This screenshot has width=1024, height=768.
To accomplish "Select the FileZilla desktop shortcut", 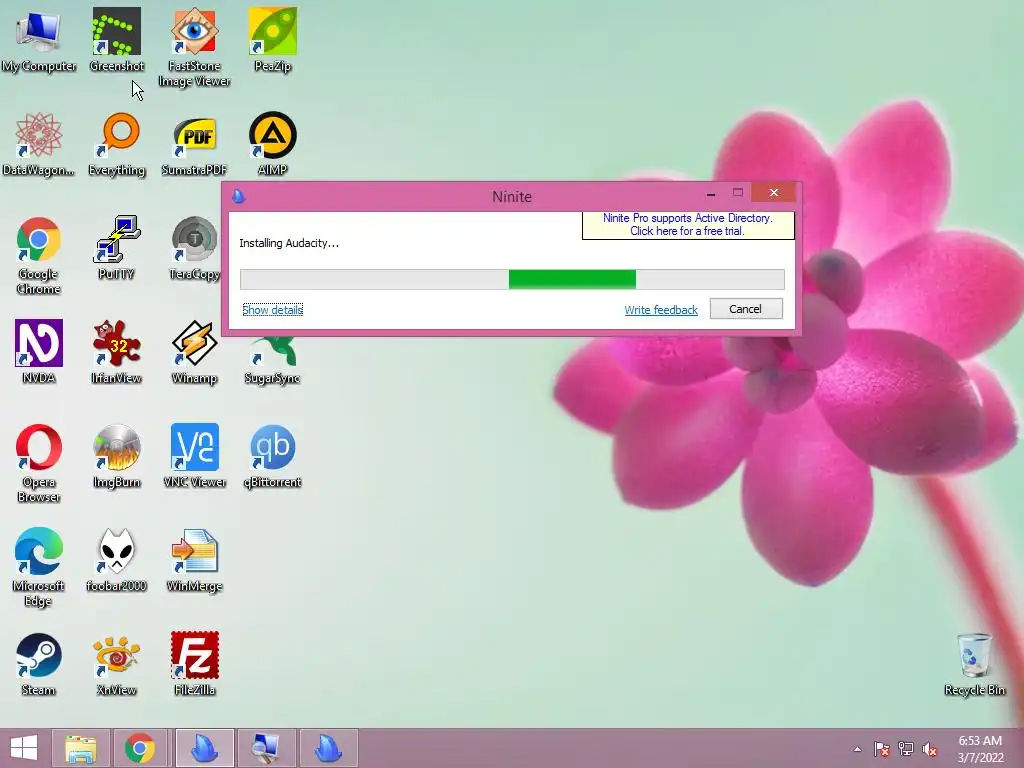I will pos(194,664).
